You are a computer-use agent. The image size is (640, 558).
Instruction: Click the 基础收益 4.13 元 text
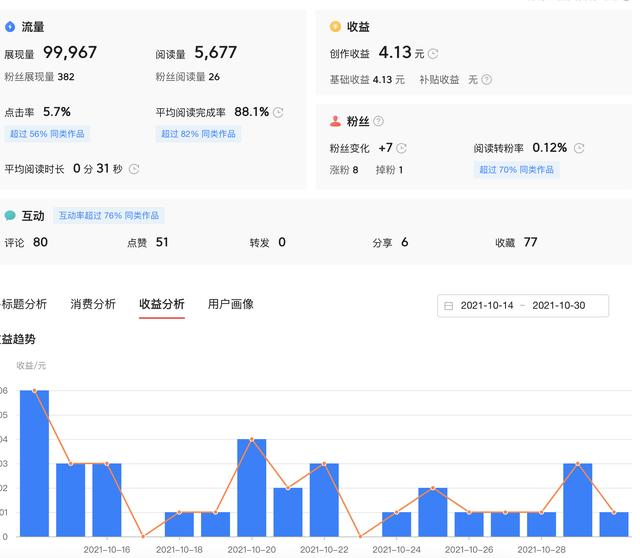click(x=367, y=80)
